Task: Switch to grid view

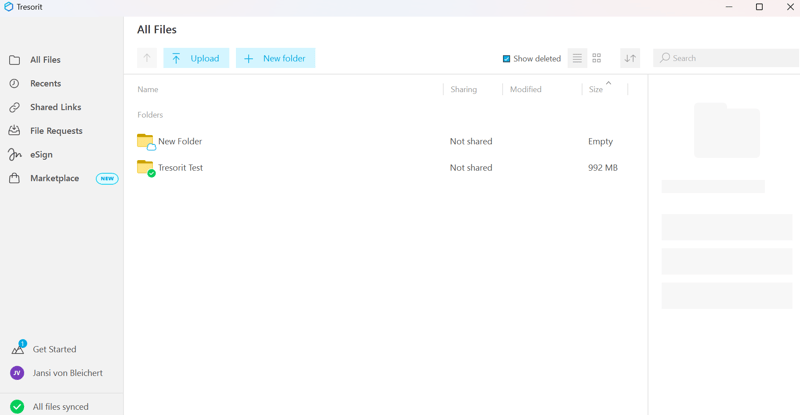Action: coord(596,58)
